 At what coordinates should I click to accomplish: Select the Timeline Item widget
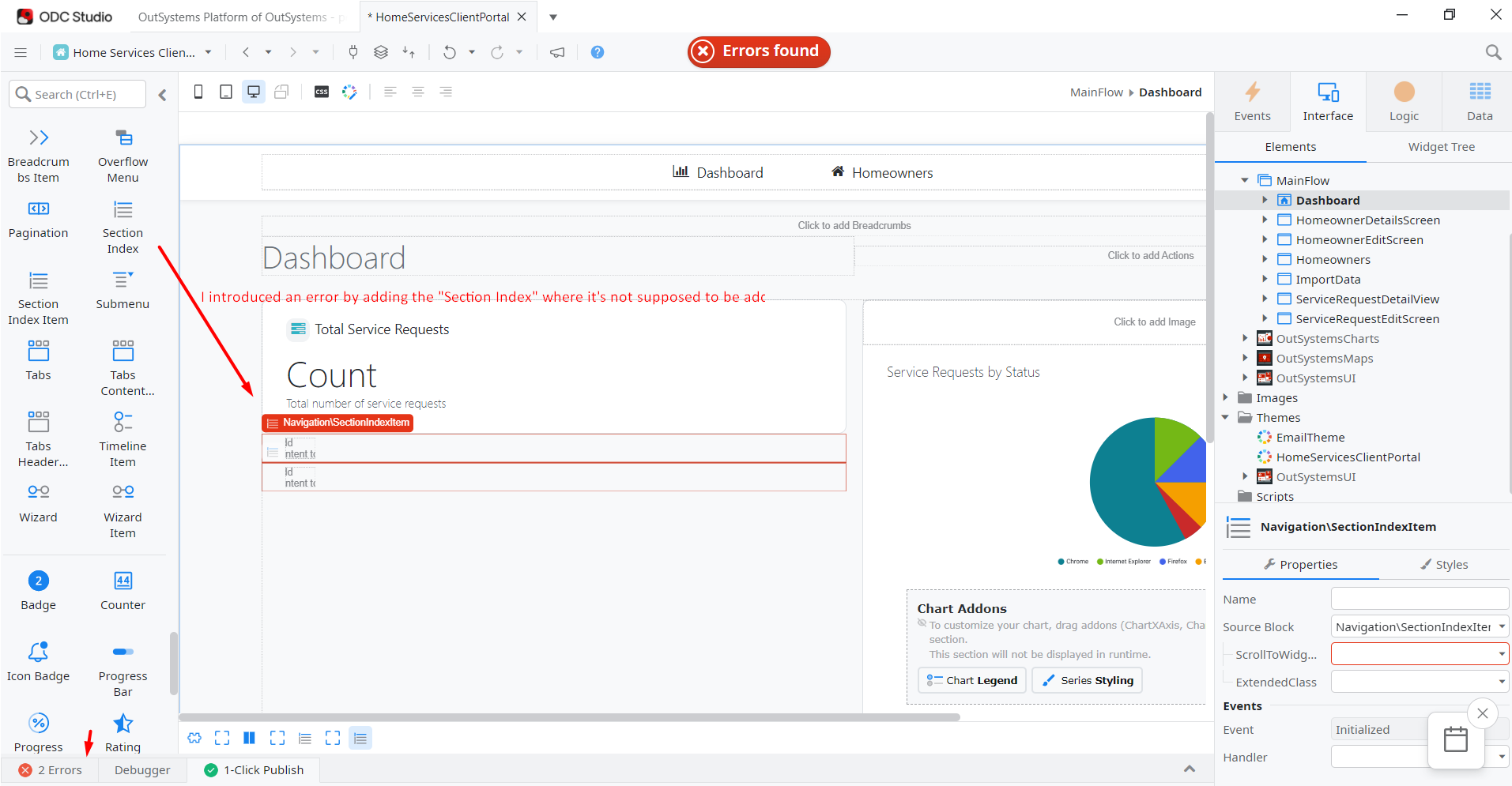point(123,438)
